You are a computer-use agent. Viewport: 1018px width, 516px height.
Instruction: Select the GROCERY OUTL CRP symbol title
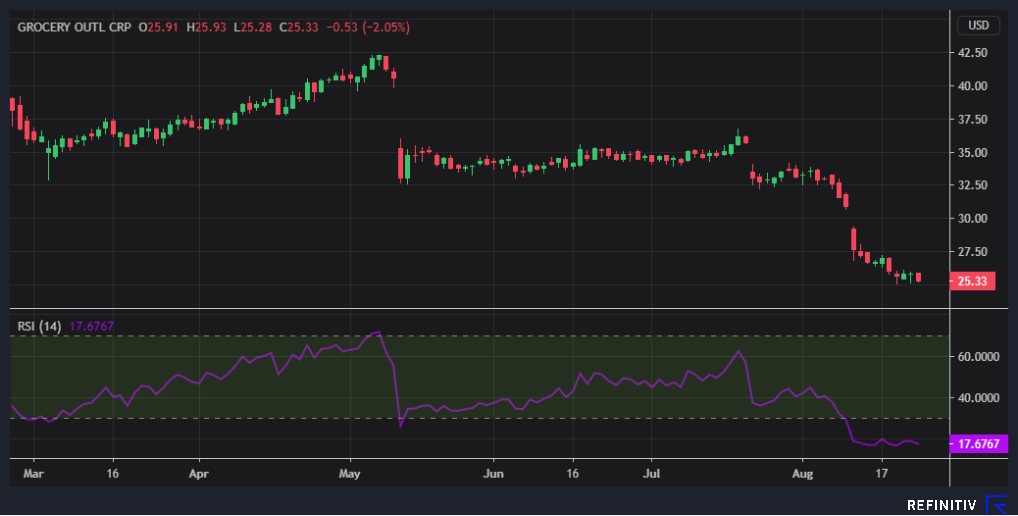[74, 27]
